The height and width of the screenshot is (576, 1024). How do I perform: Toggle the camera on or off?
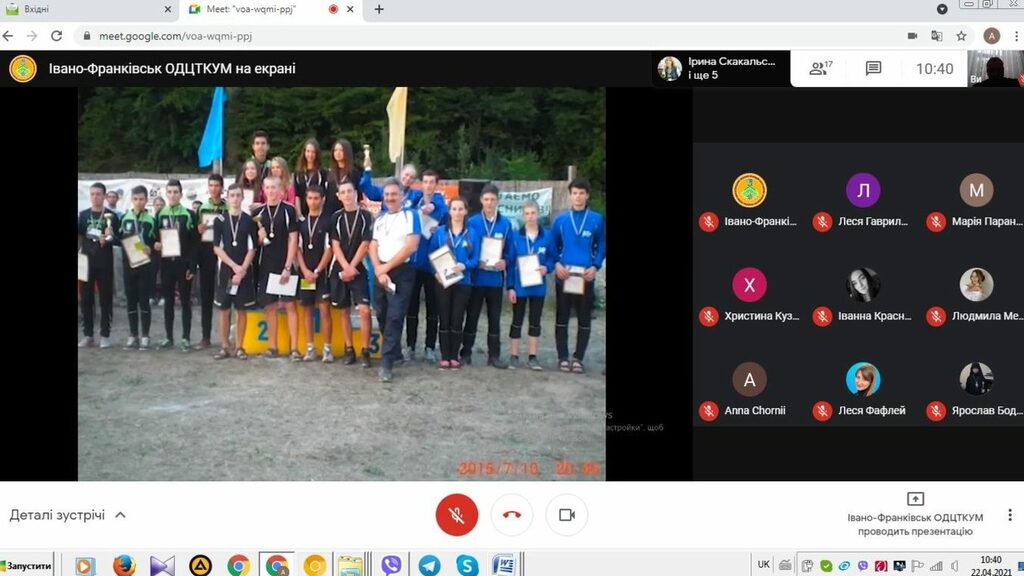pyautogui.click(x=567, y=515)
